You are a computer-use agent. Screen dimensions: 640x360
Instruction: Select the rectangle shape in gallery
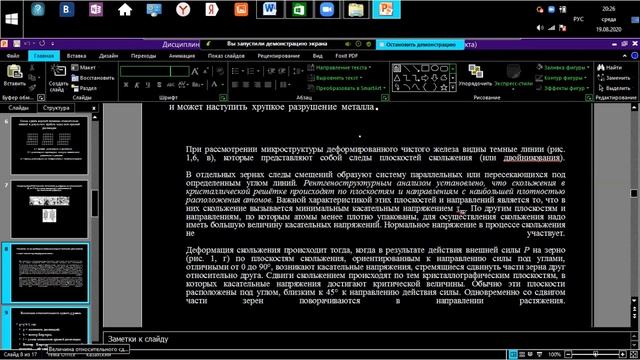425,68
